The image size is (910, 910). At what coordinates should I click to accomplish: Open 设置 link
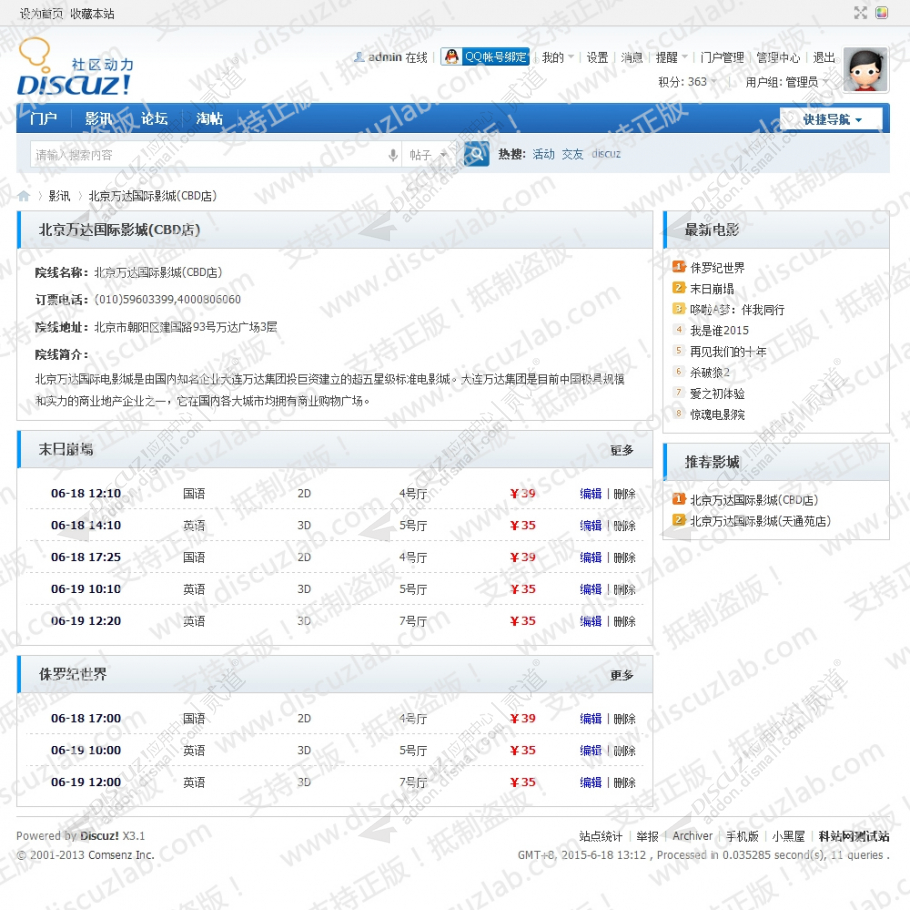coord(597,57)
